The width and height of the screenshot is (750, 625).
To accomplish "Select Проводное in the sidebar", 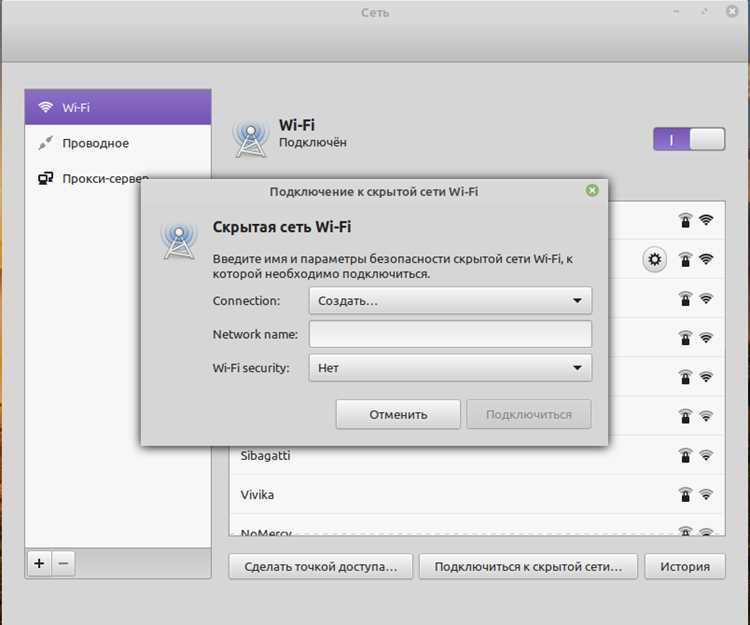I will 118,143.
